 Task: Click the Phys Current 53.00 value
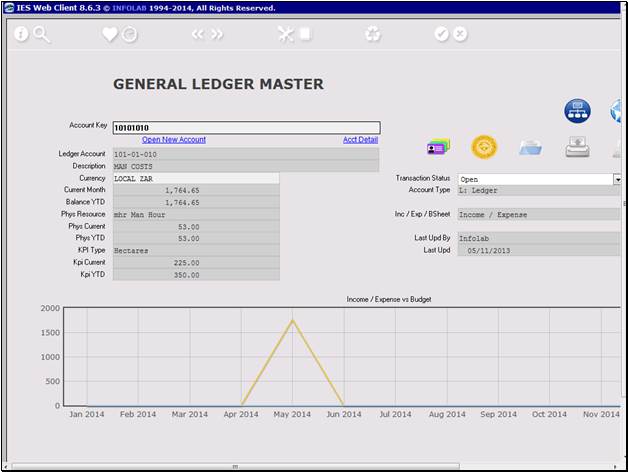tap(196, 227)
